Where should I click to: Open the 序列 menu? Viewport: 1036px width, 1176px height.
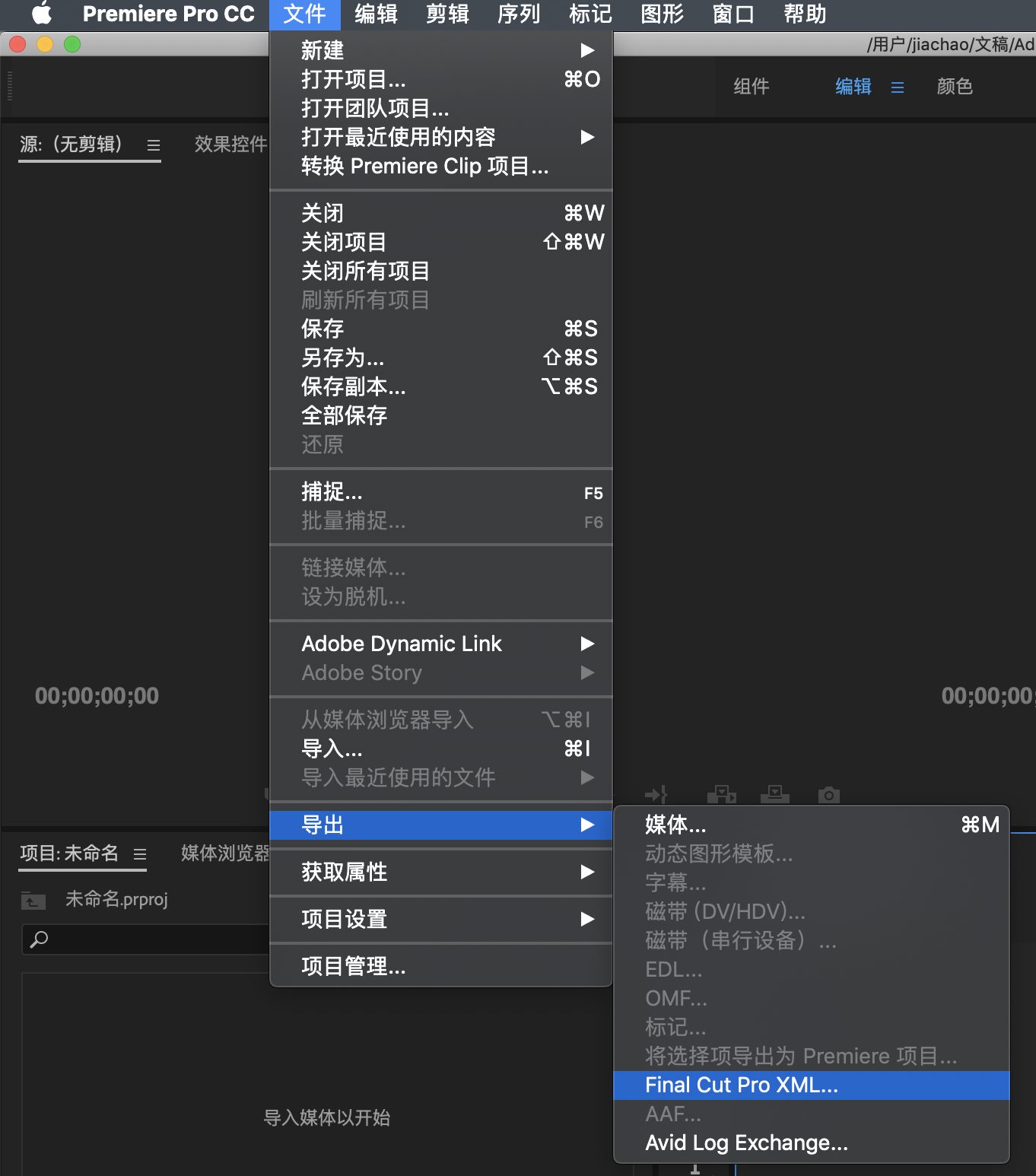[x=519, y=14]
